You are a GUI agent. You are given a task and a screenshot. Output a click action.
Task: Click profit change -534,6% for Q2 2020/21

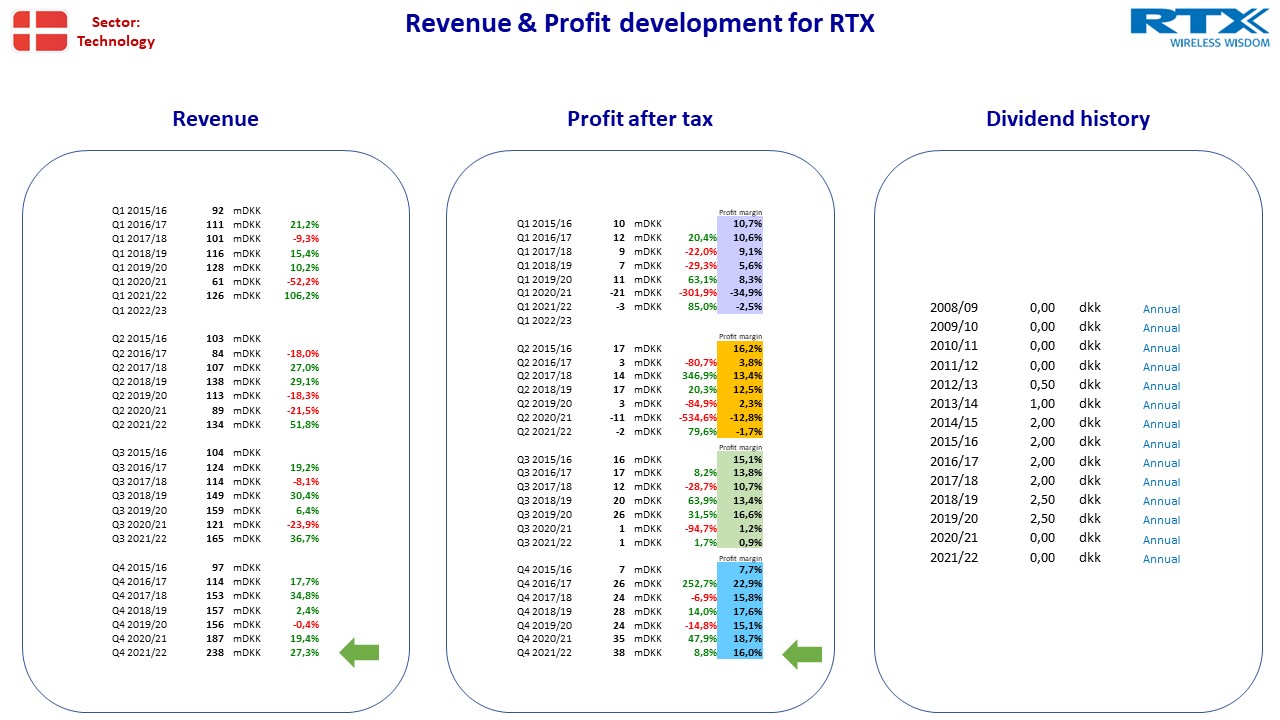pos(697,417)
